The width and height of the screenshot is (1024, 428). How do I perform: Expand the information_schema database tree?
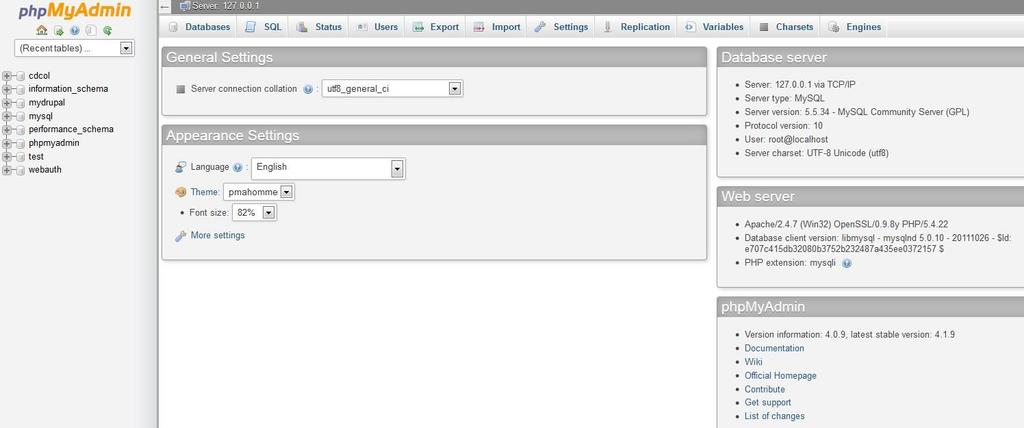(x=7, y=90)
